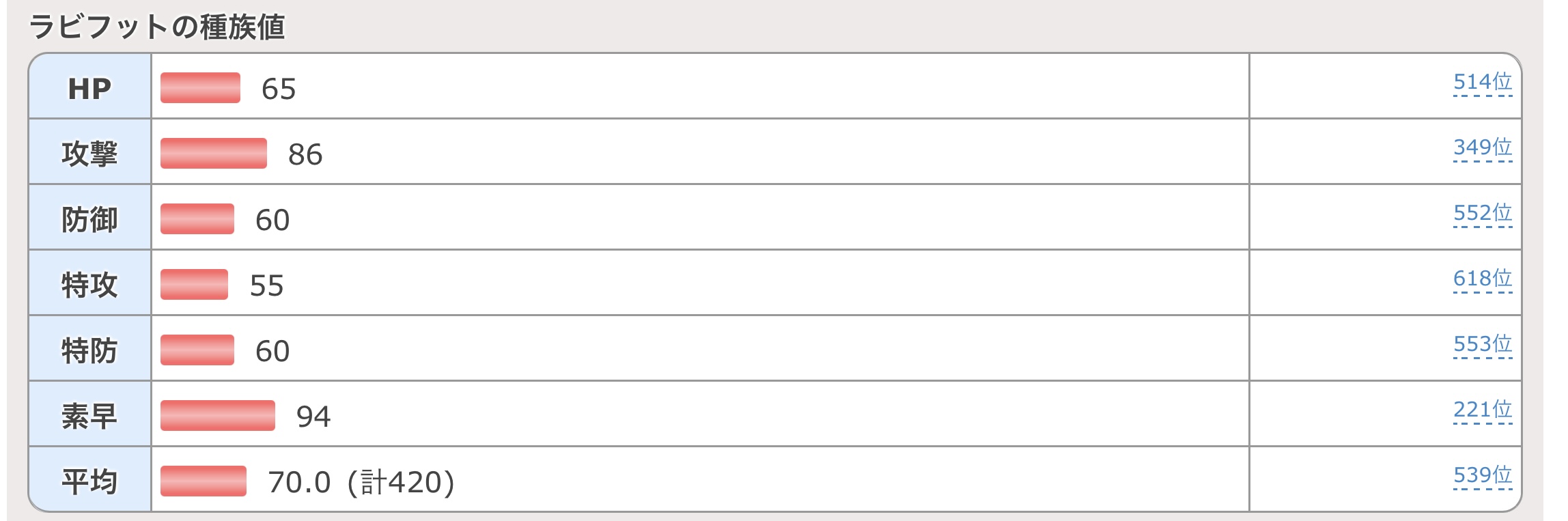Click the red HP stat bar
Screen dimensions: 1568x521
click(x=200, y=87)
